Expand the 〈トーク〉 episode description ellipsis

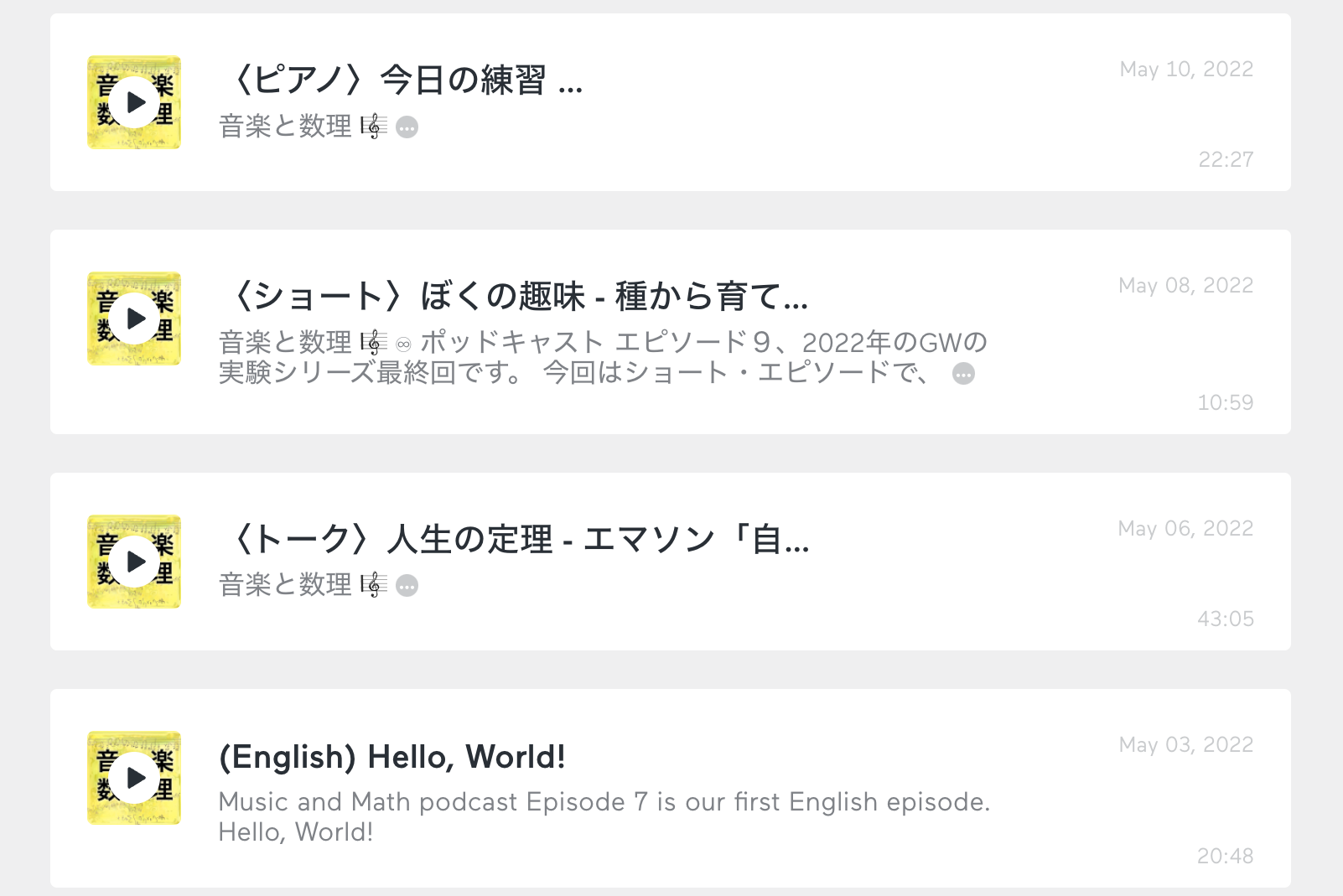pos(407,586)
